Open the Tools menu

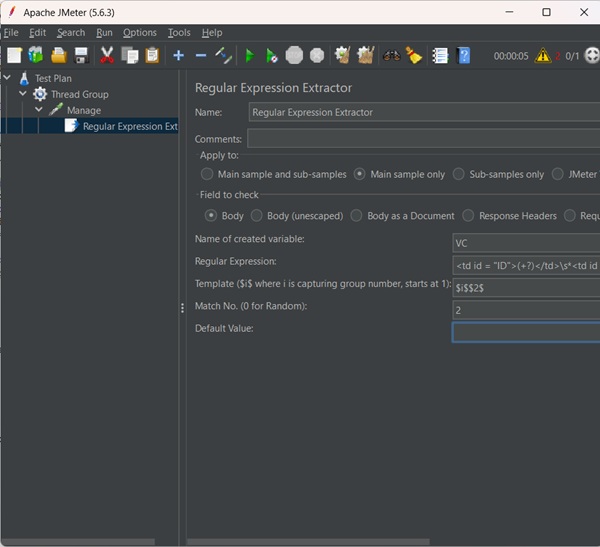[179, 33]
